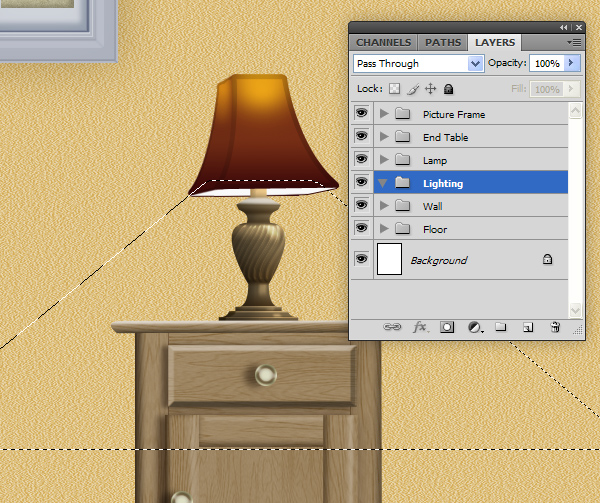
Task: Expand the End Table group
Action: pyautogui.click(x=384, y=137)
